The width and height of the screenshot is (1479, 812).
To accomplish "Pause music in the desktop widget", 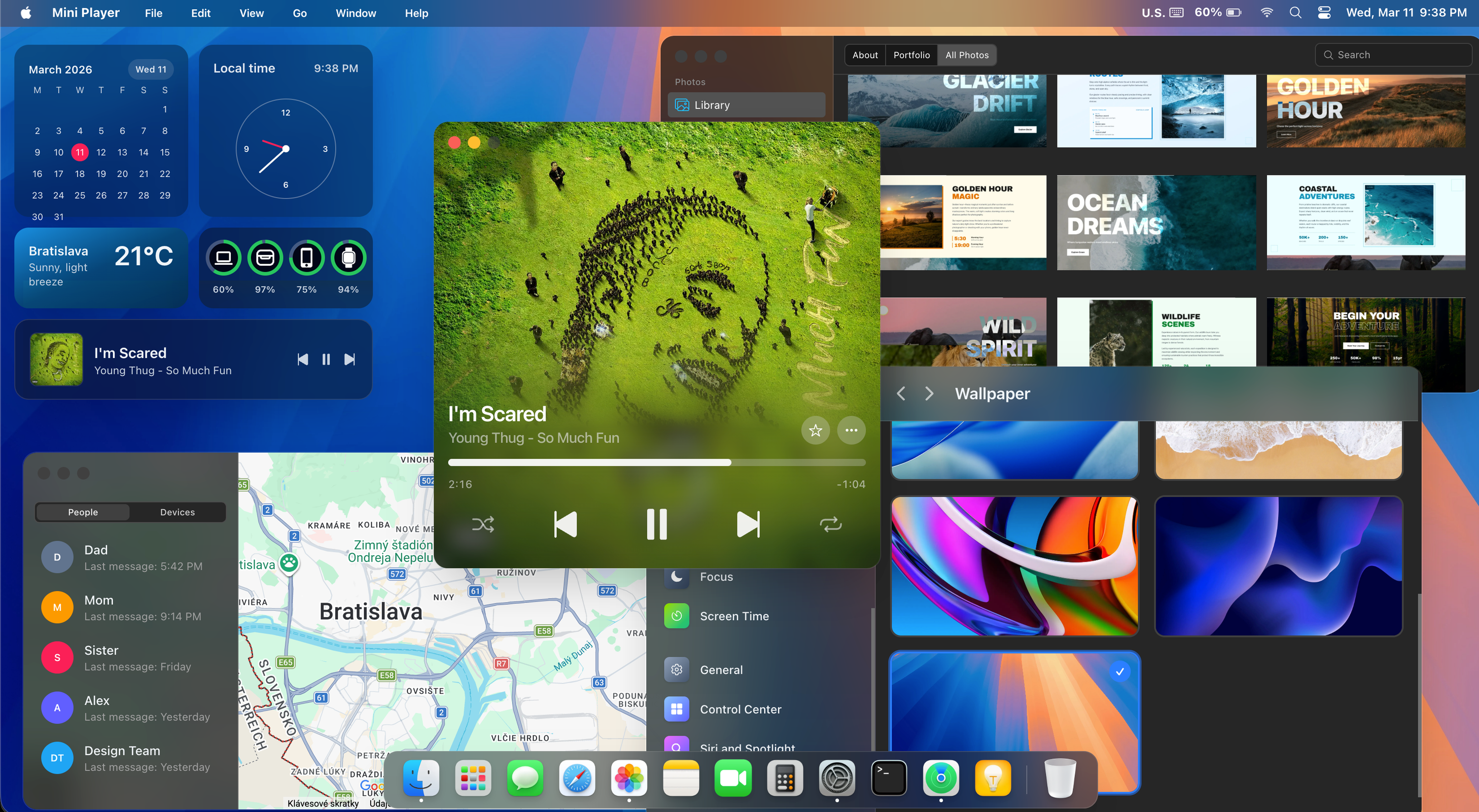I will [x=326, y=359].
